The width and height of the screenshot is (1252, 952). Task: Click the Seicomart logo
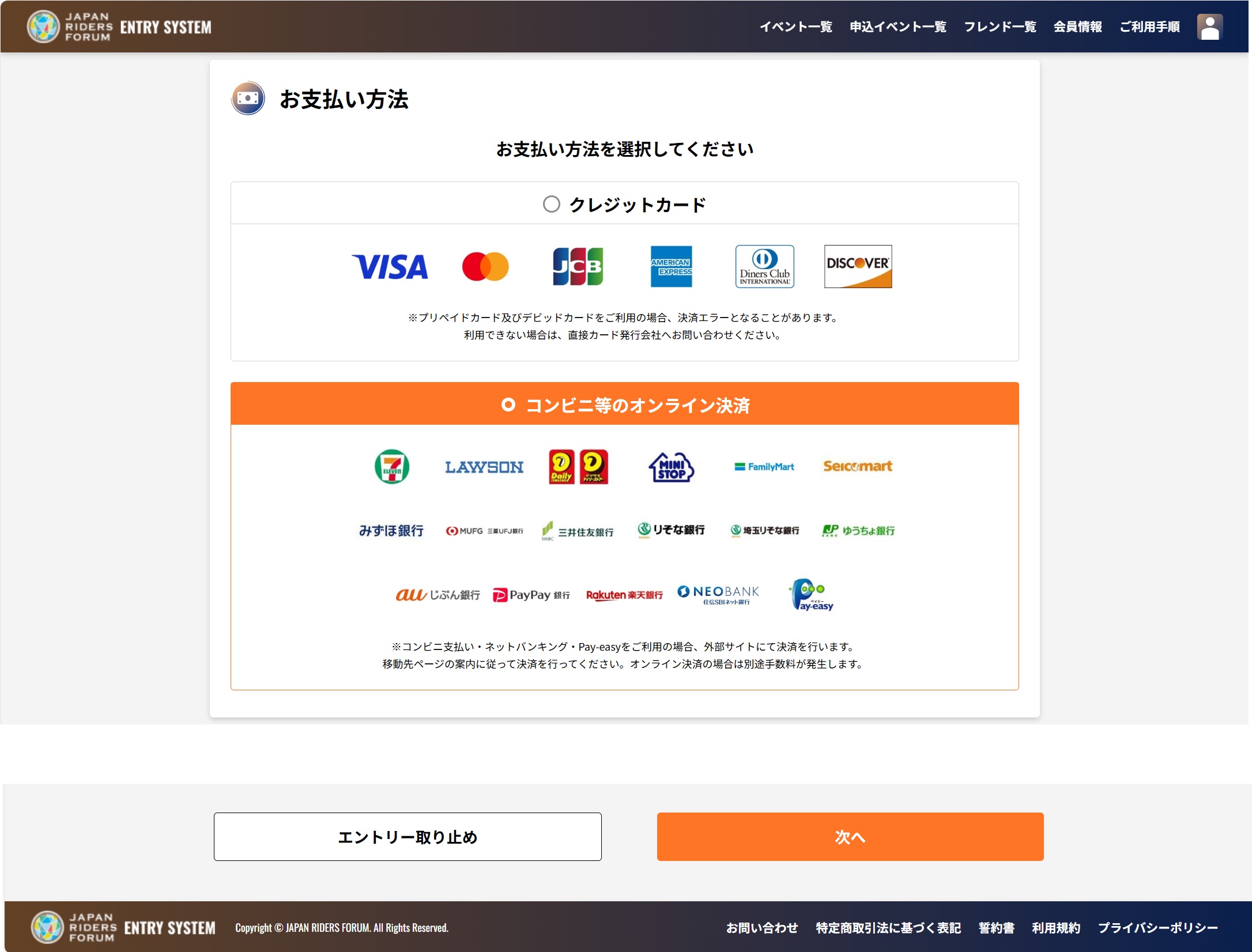[858, 466]
